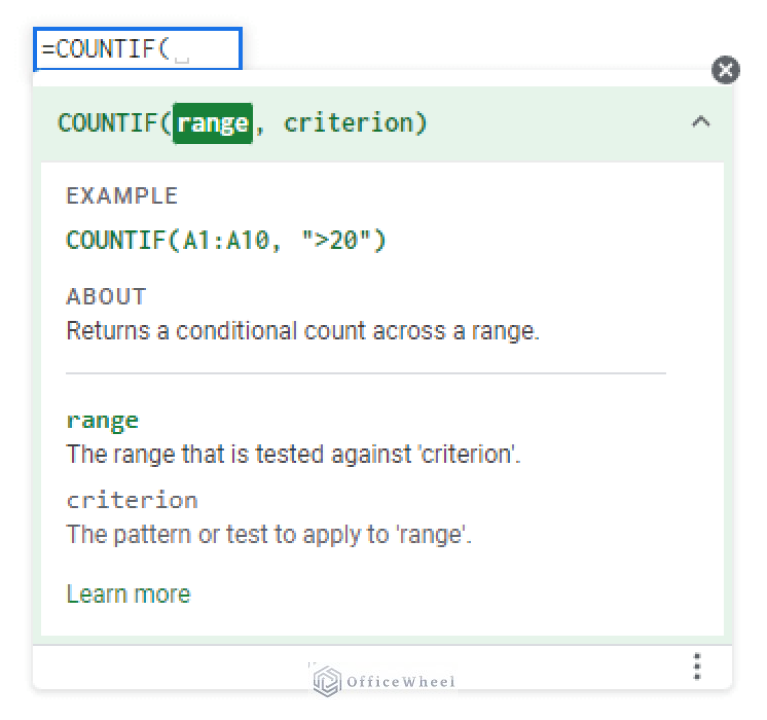The height and width of the screenshot is (720, 767).
Task: Click the divider line below the ABOUT description
Action: coord(365,373)
